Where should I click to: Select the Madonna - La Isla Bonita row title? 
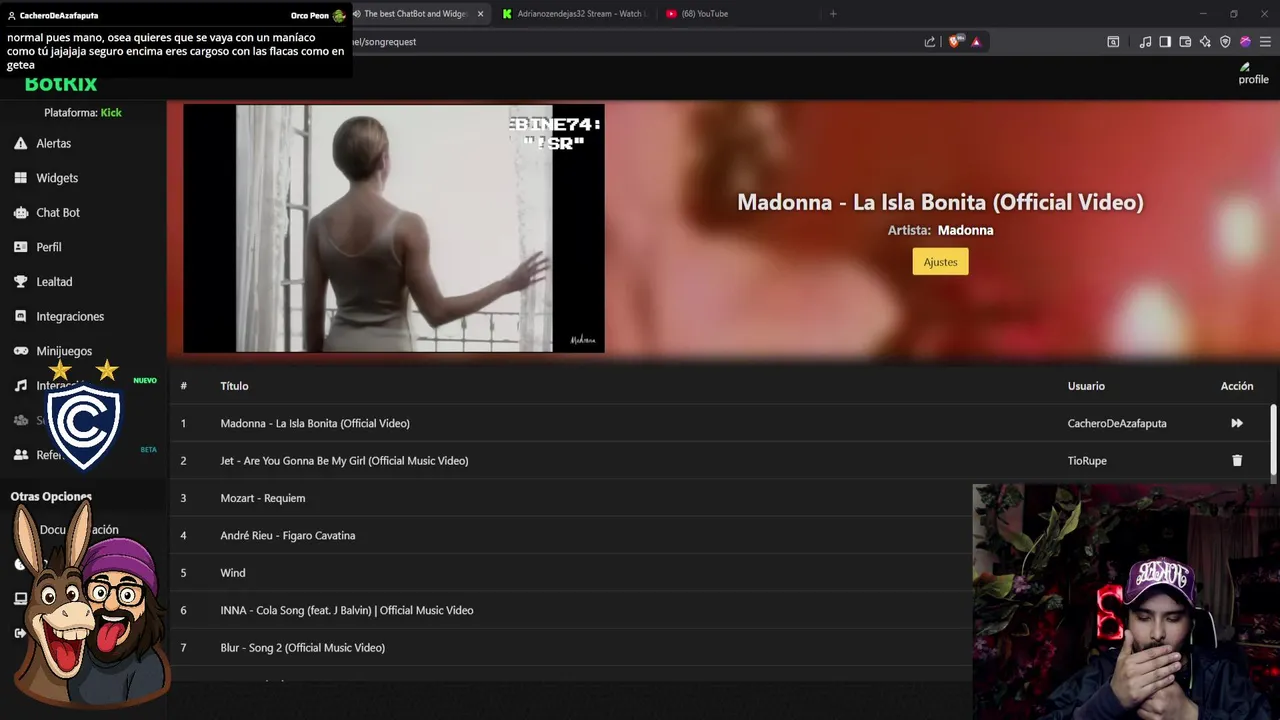click(x=315, y=423)
